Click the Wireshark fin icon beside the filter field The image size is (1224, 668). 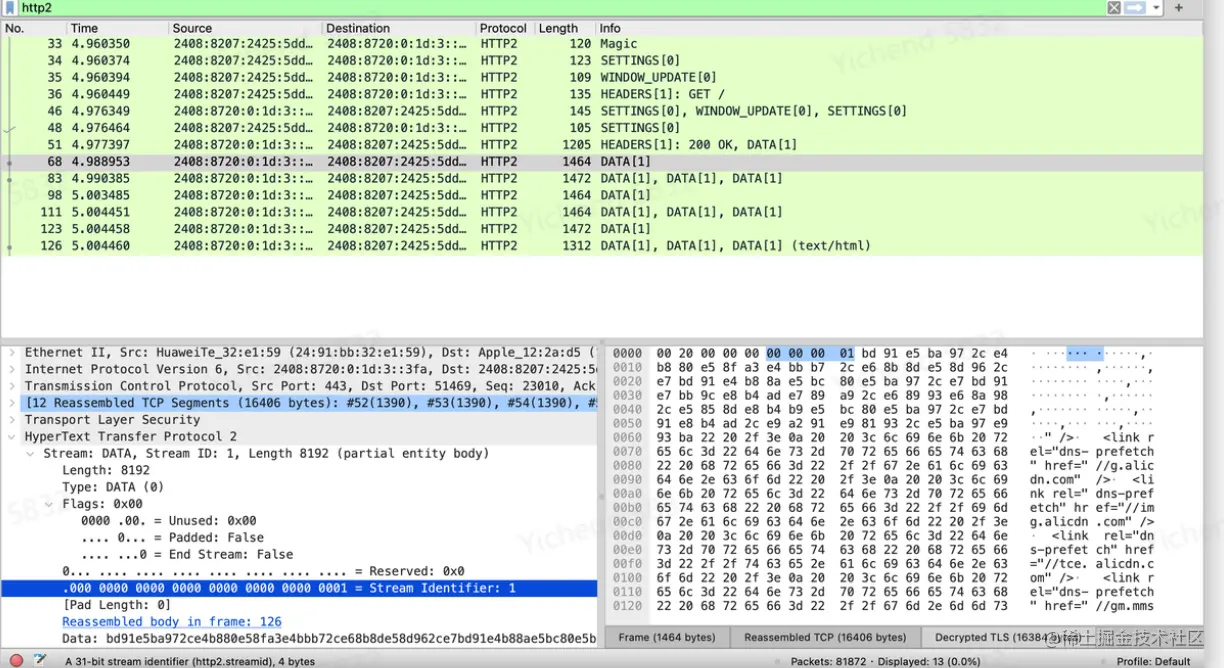click(10, 7)
